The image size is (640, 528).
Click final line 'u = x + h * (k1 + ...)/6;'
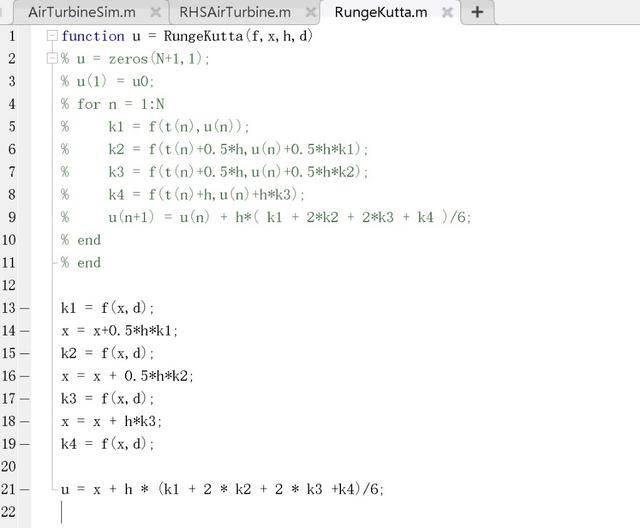click(x=222, y=489)
